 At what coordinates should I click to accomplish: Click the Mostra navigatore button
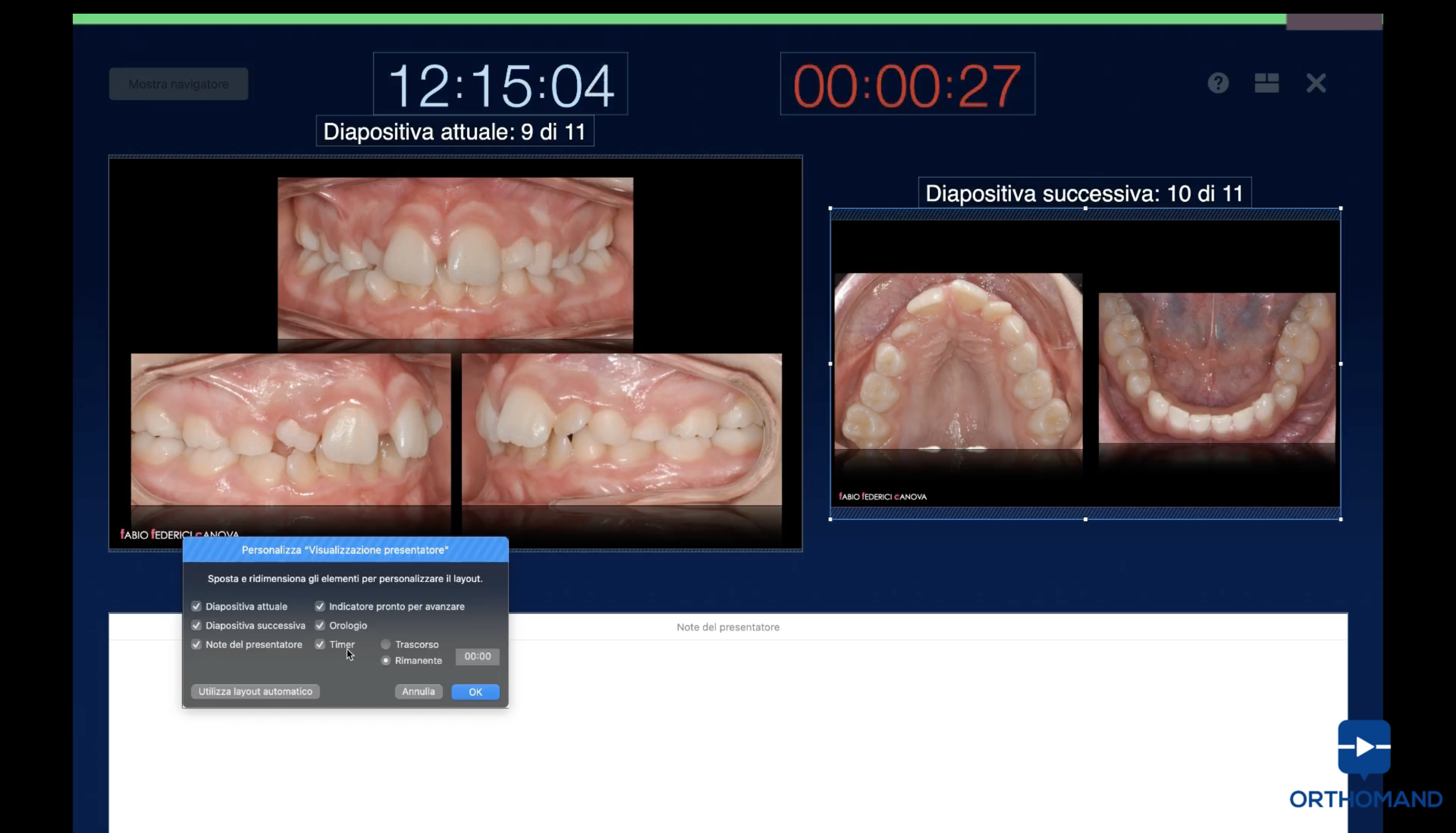coord(179,84)
